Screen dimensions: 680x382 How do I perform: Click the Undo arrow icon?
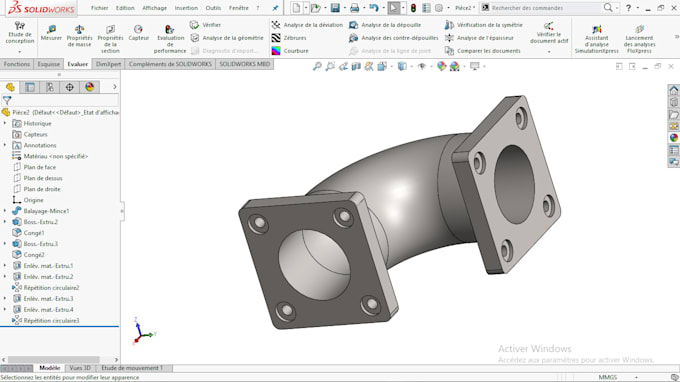tap(373, 8)
